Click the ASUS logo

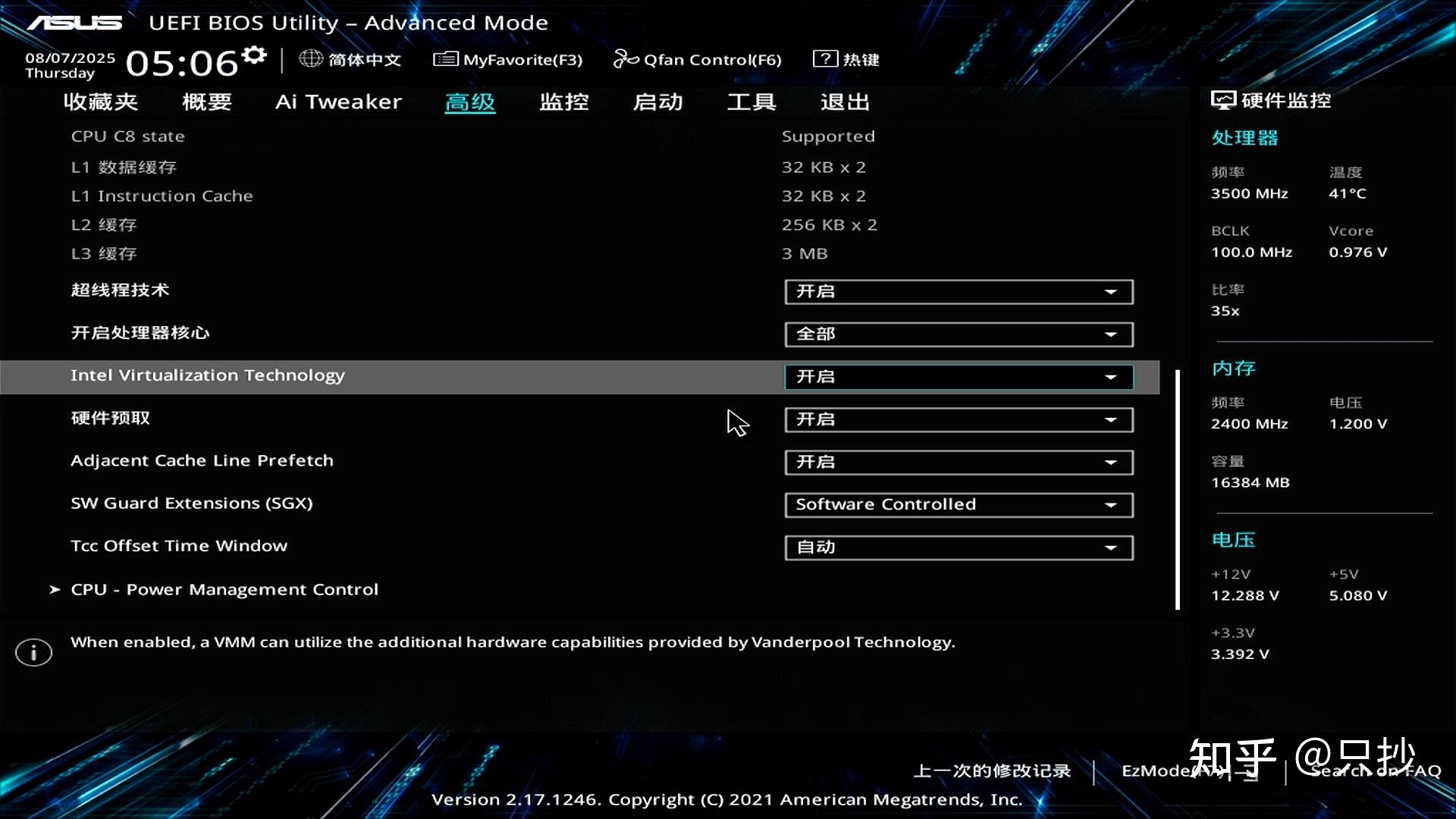click(x=74, y=22)
